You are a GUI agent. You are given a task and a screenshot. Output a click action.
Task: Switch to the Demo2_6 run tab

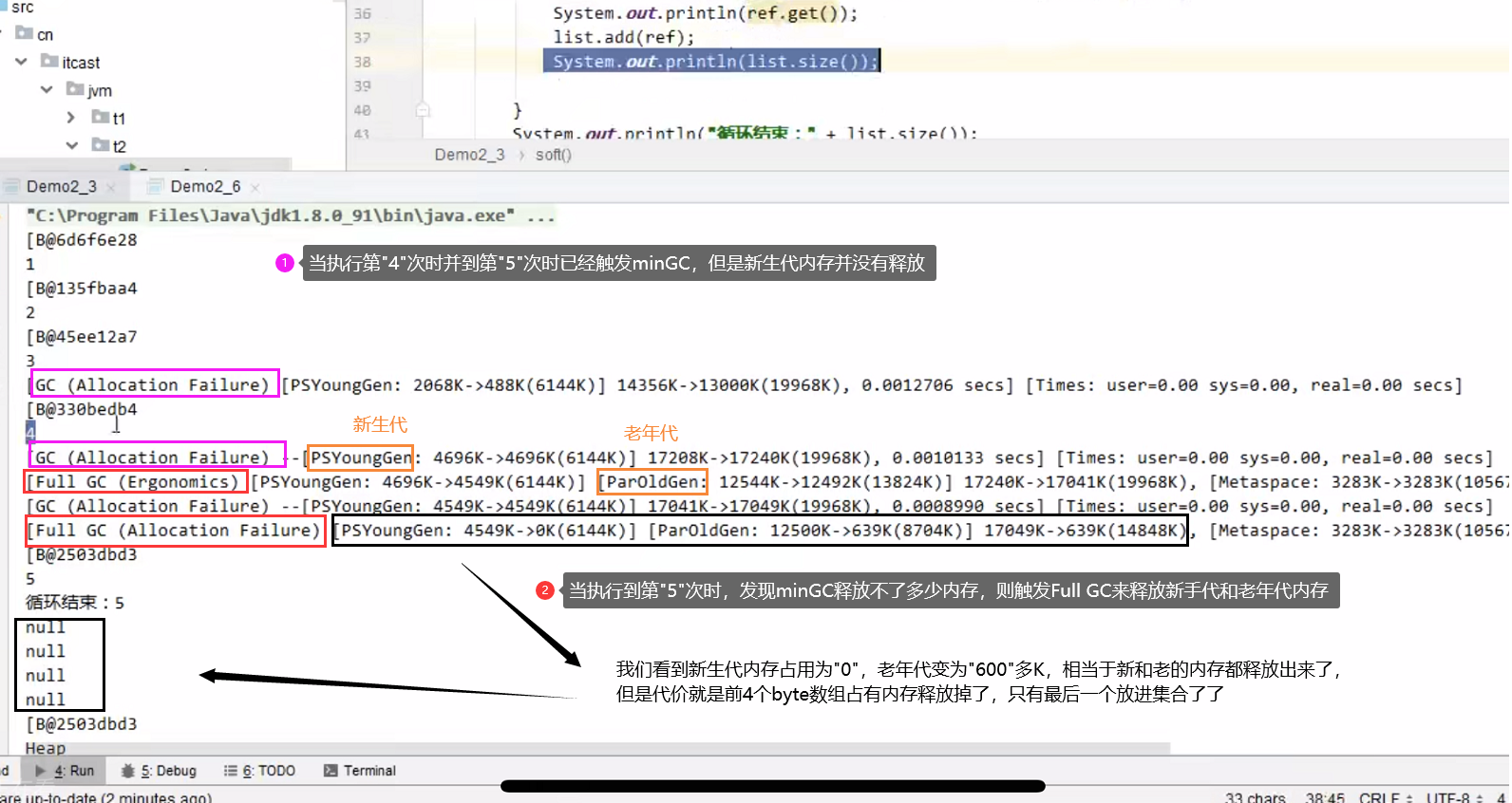(205, 186)
